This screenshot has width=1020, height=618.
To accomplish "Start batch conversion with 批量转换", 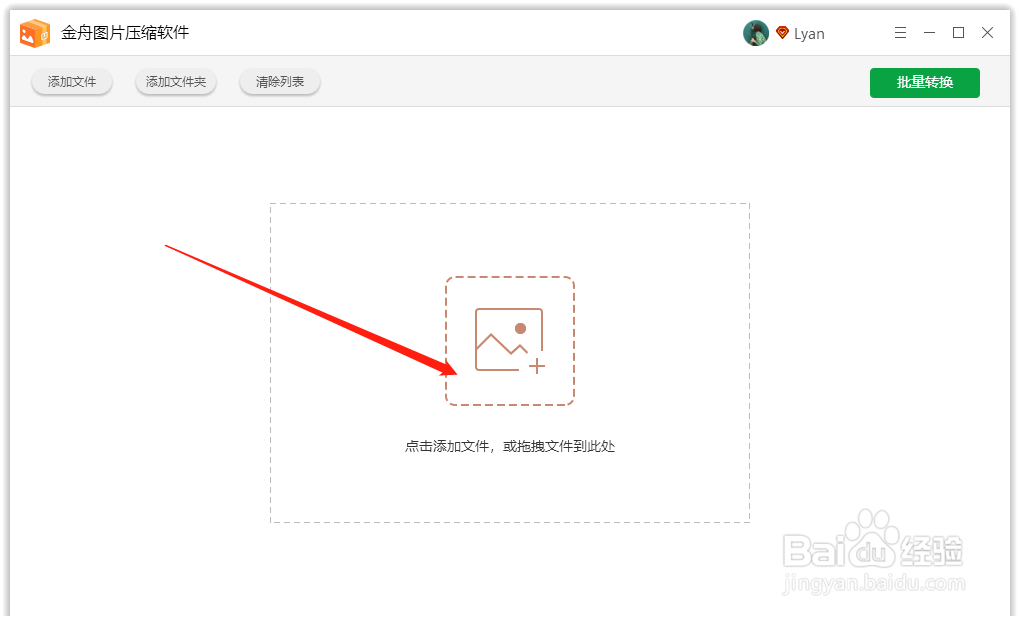I will 924,83.
